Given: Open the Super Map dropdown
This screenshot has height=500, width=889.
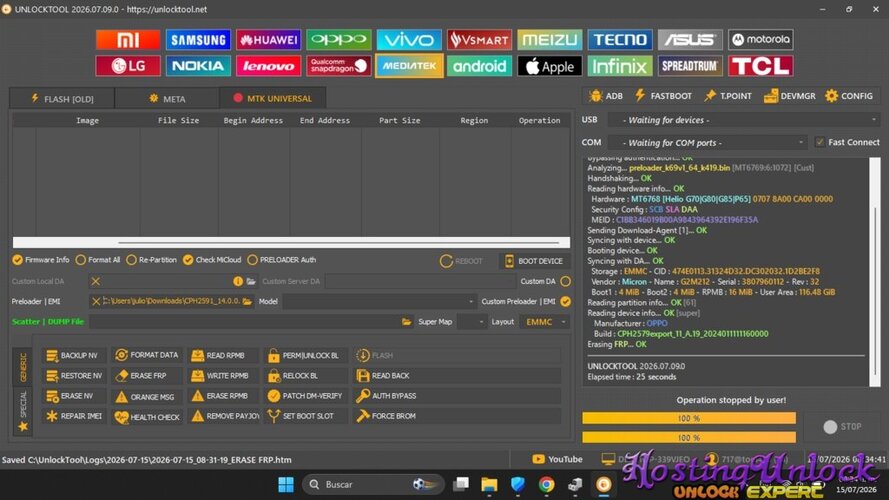Looking at the screenshot, I should (x=472, y=321).
